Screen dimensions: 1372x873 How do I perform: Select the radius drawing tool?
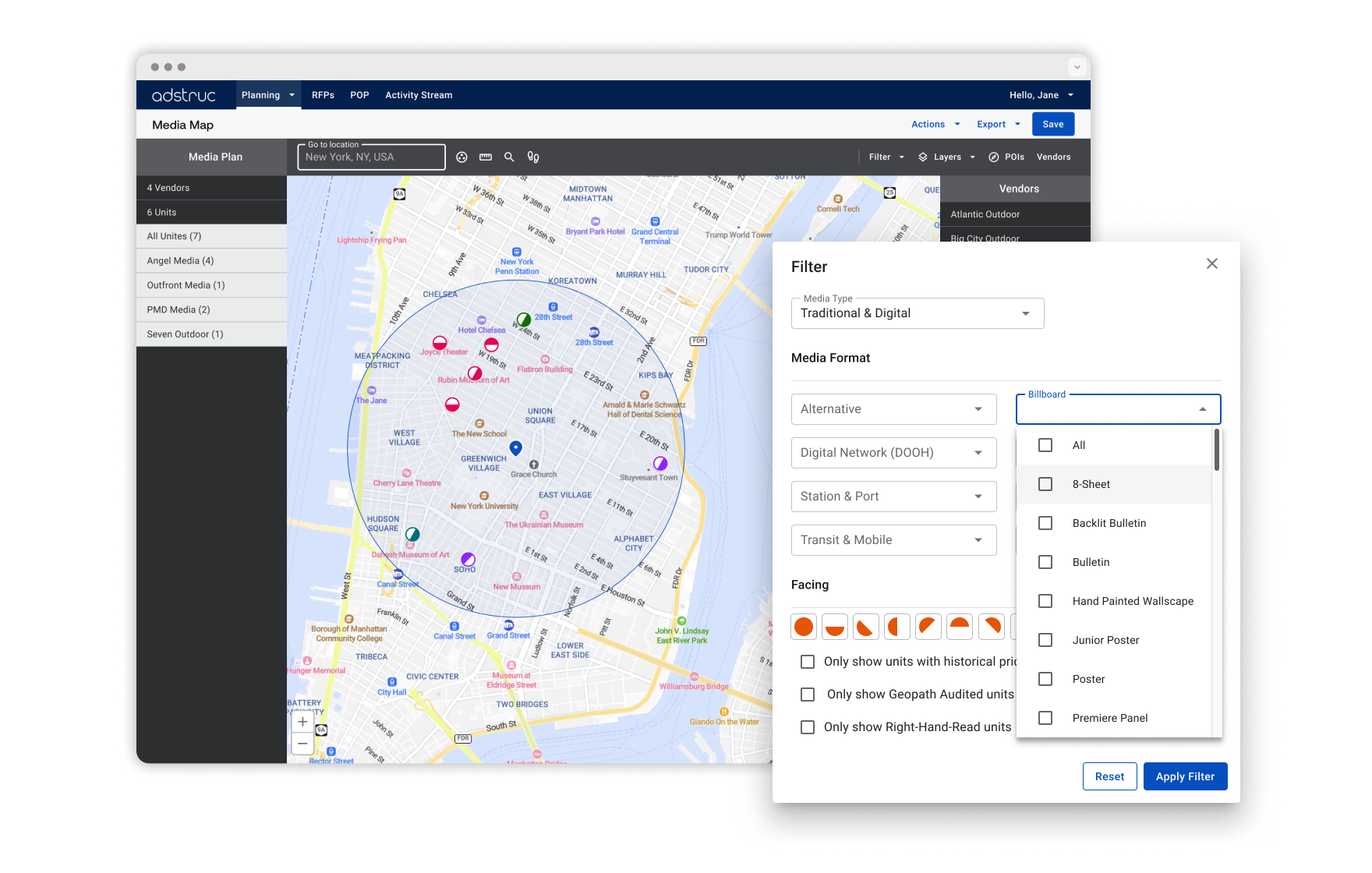point(462,157)
